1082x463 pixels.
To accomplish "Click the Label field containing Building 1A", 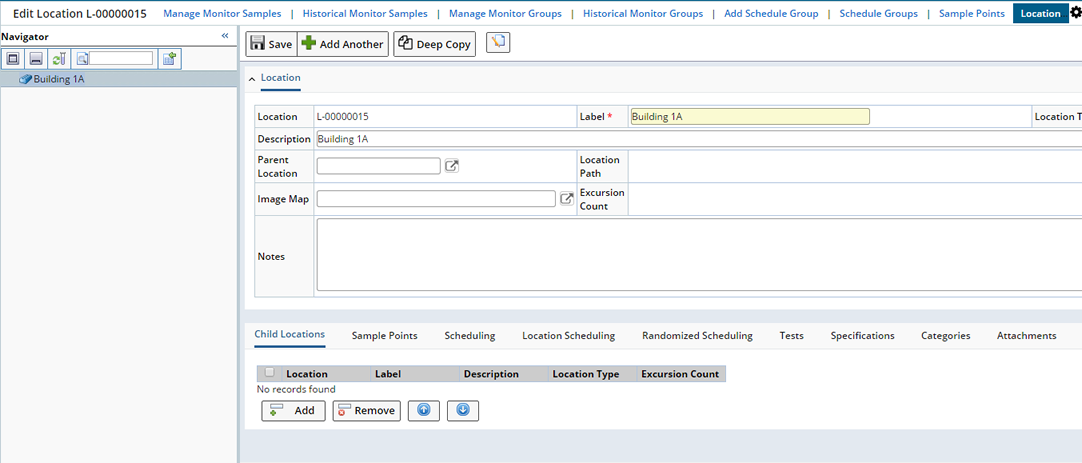I will click(x=749, y=117).
